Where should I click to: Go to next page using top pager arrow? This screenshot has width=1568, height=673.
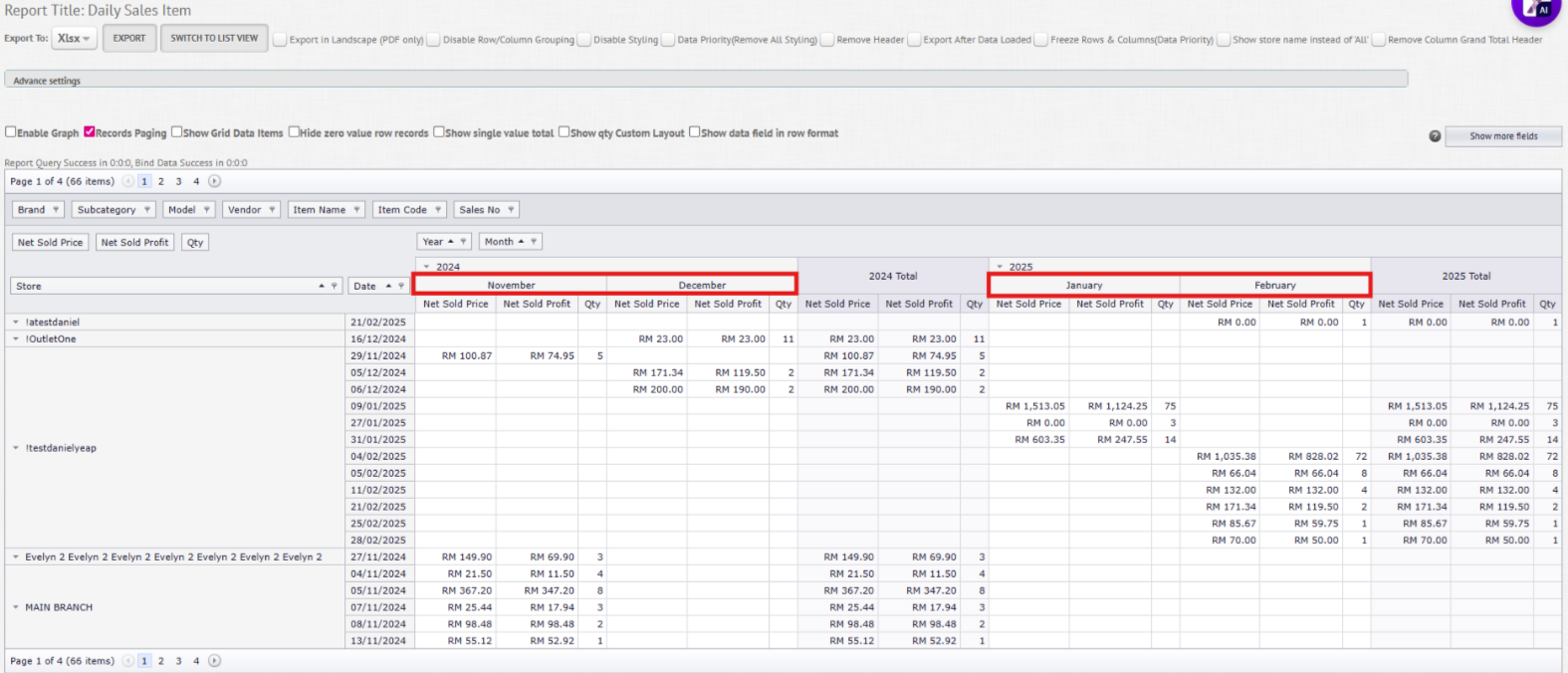click(214, 181)
